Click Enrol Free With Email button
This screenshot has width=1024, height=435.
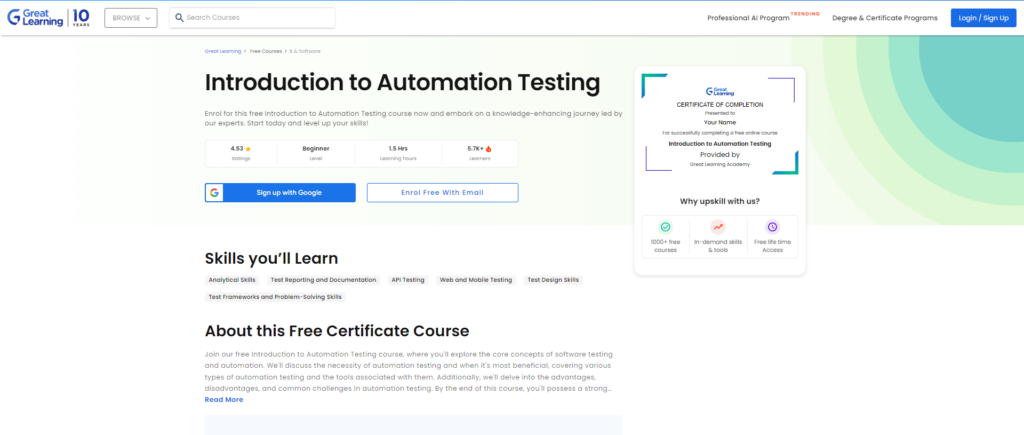(442, 192)
